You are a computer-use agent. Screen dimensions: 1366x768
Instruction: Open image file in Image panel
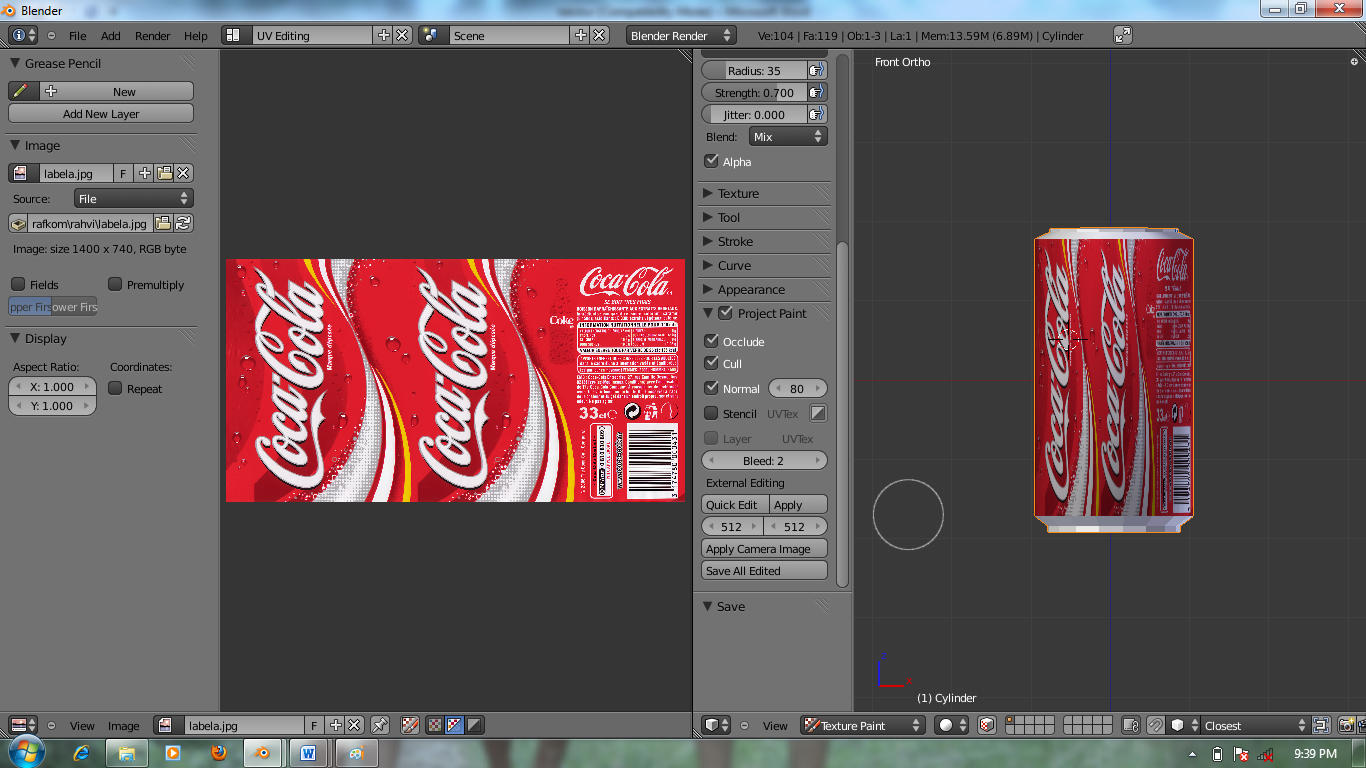[x=164, y=173]
